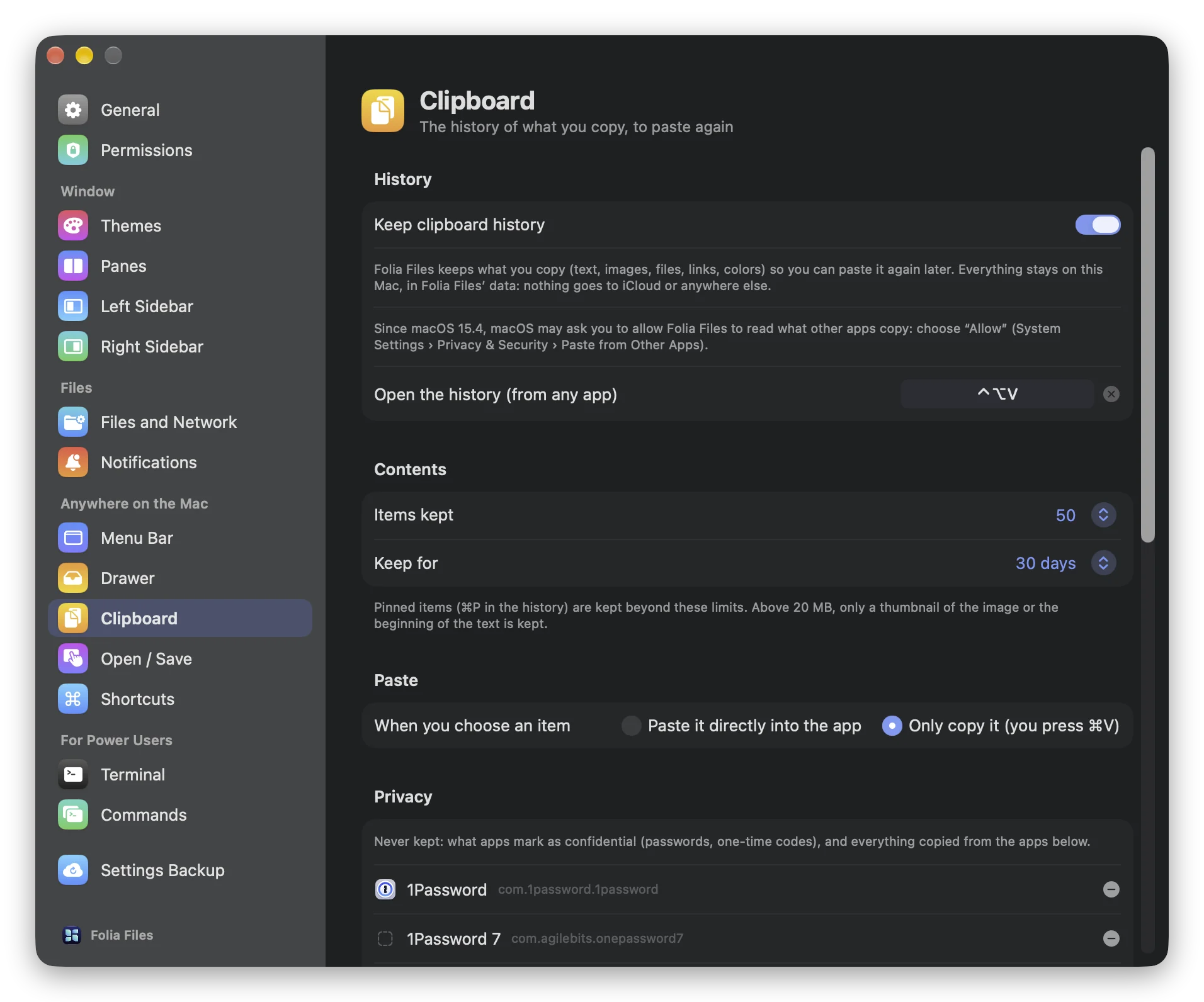Click the Folia Files app logo icon
1204x1002 pixels.
click(72, 935)
